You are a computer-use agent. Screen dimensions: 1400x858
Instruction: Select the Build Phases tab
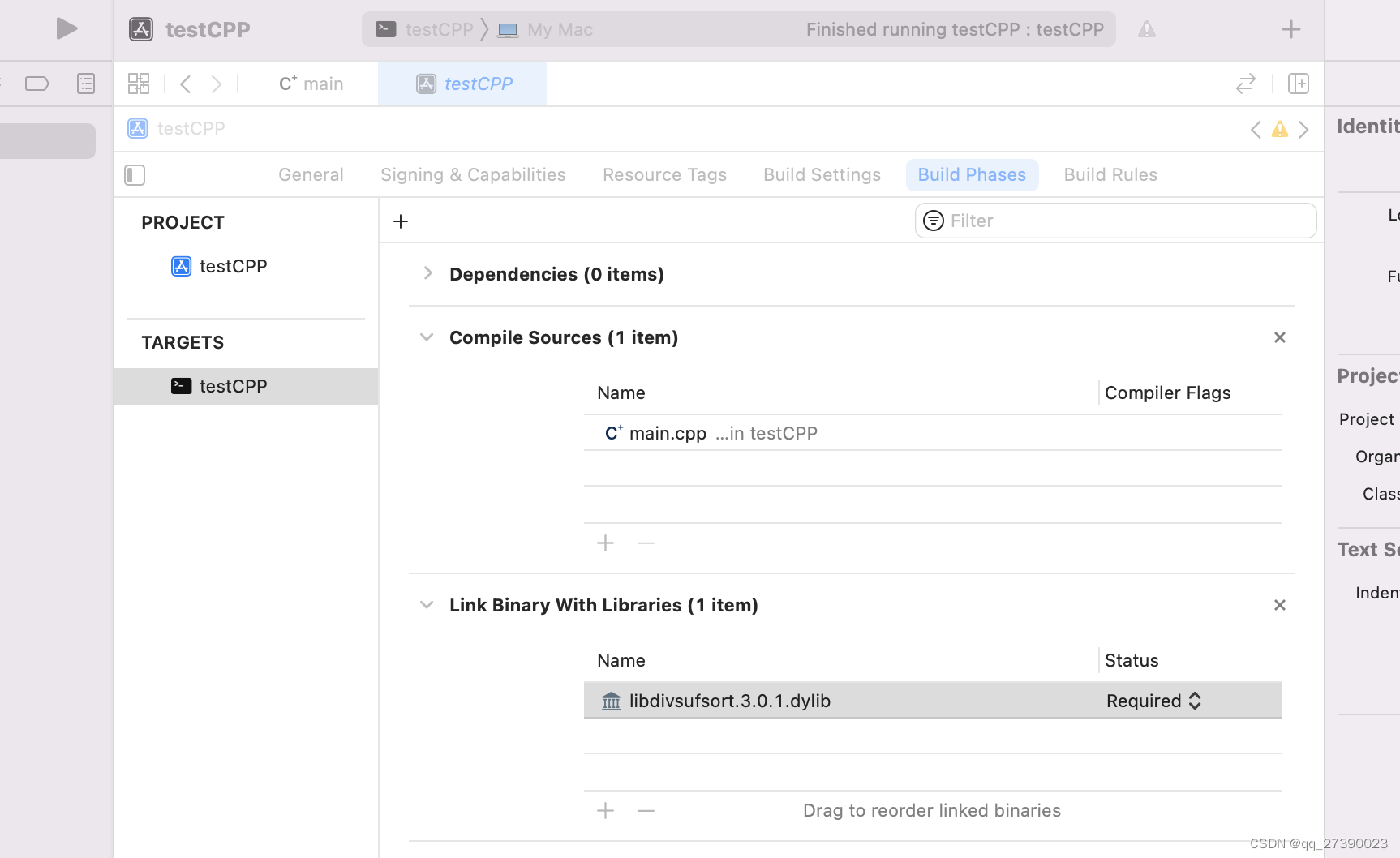click(x=972, y=174)
